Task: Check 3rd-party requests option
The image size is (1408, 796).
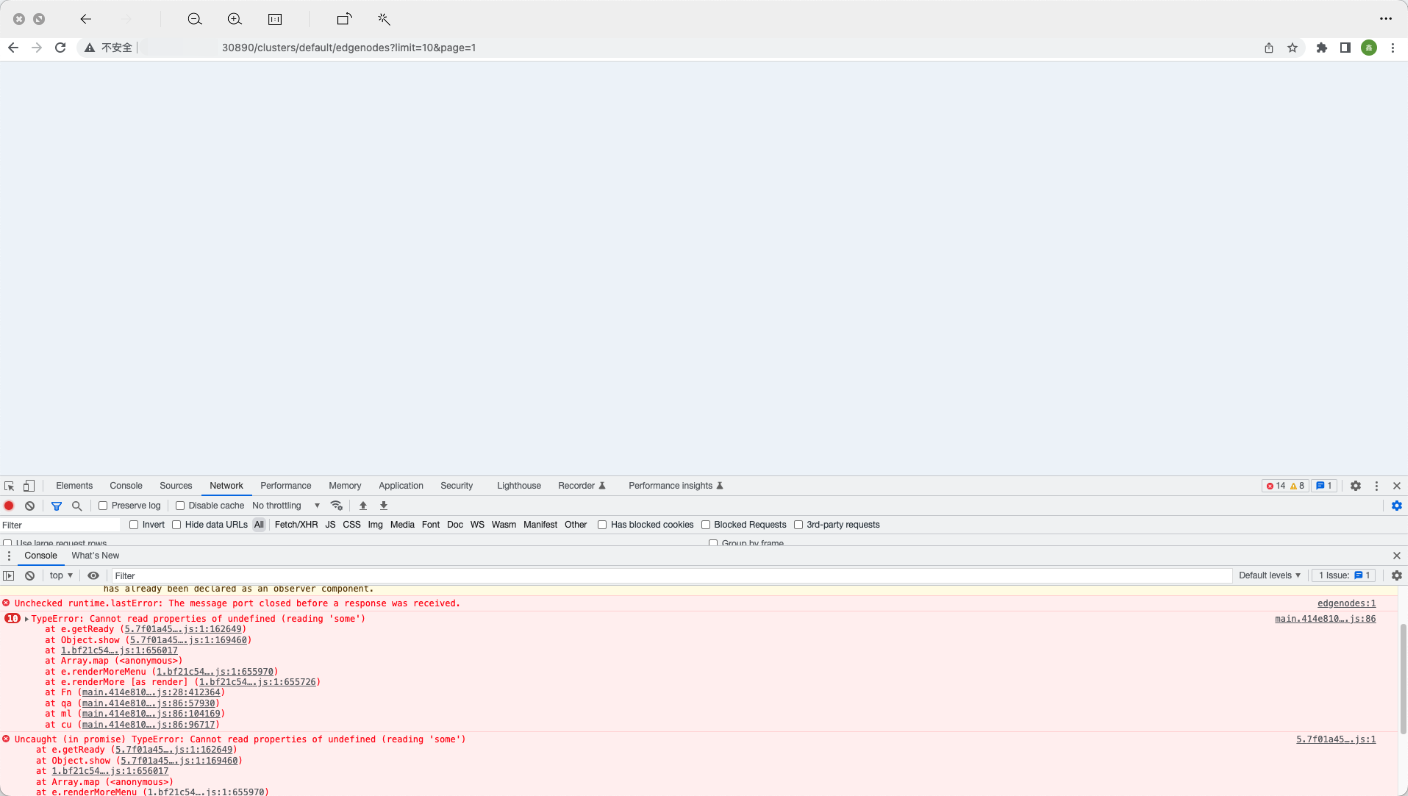Action: click(x=799, y=525)
